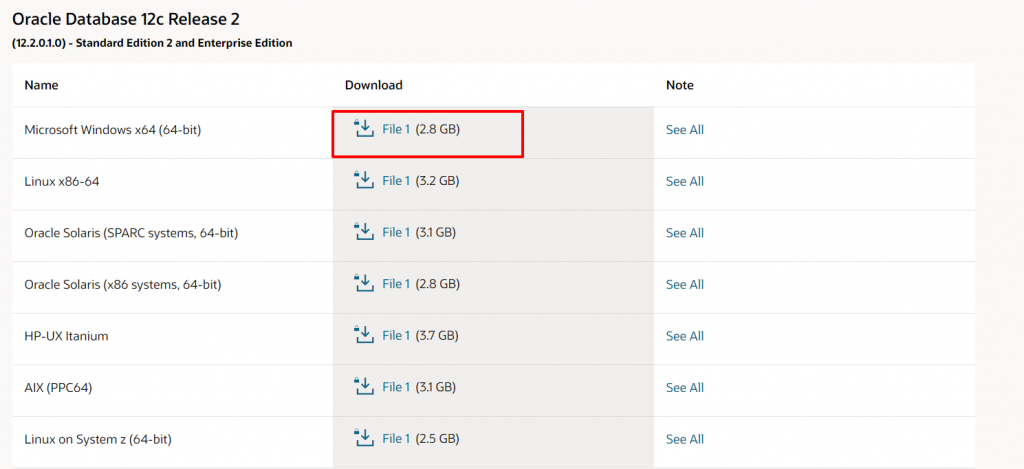1024x469 pixels.
Task: Select 'Oracle Solaris (x86 systems, 64-bit)' text
Action: (123, 285)
